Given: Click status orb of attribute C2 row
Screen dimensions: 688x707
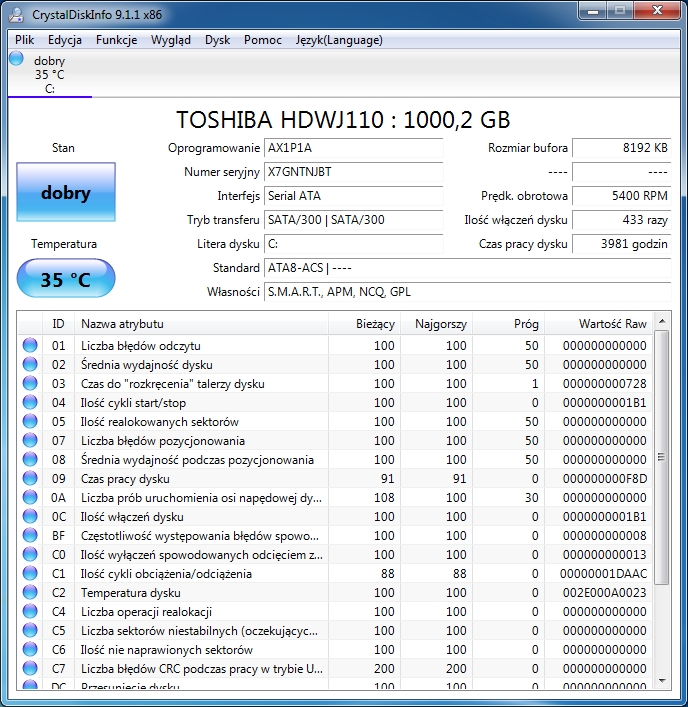Looking at the screenshot, I should 30,592.
